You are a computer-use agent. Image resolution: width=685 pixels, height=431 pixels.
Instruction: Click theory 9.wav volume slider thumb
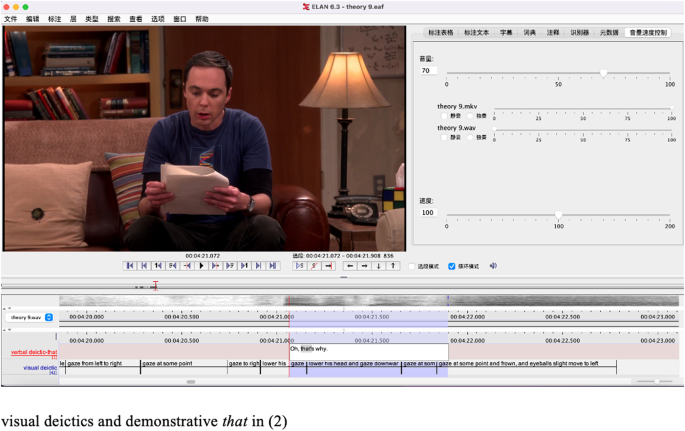point(495,129)
